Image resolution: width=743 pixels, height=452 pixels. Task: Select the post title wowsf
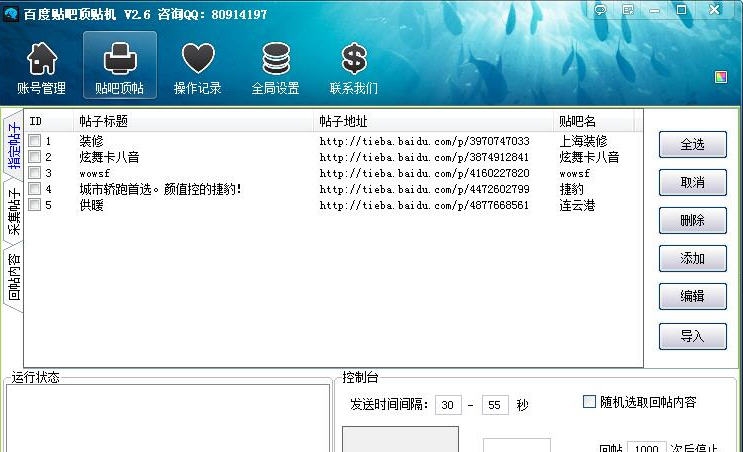[94, 173]
